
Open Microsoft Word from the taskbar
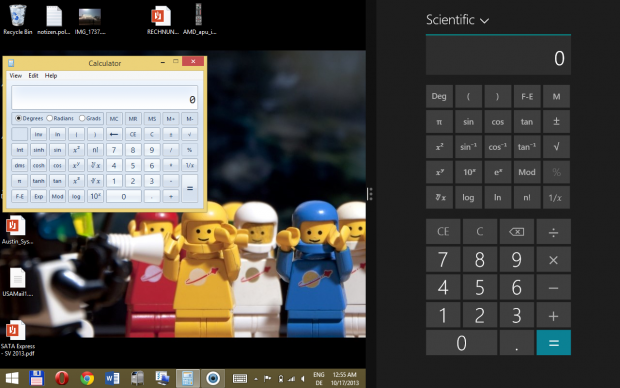pyautogui.click(x=112, y=379)
